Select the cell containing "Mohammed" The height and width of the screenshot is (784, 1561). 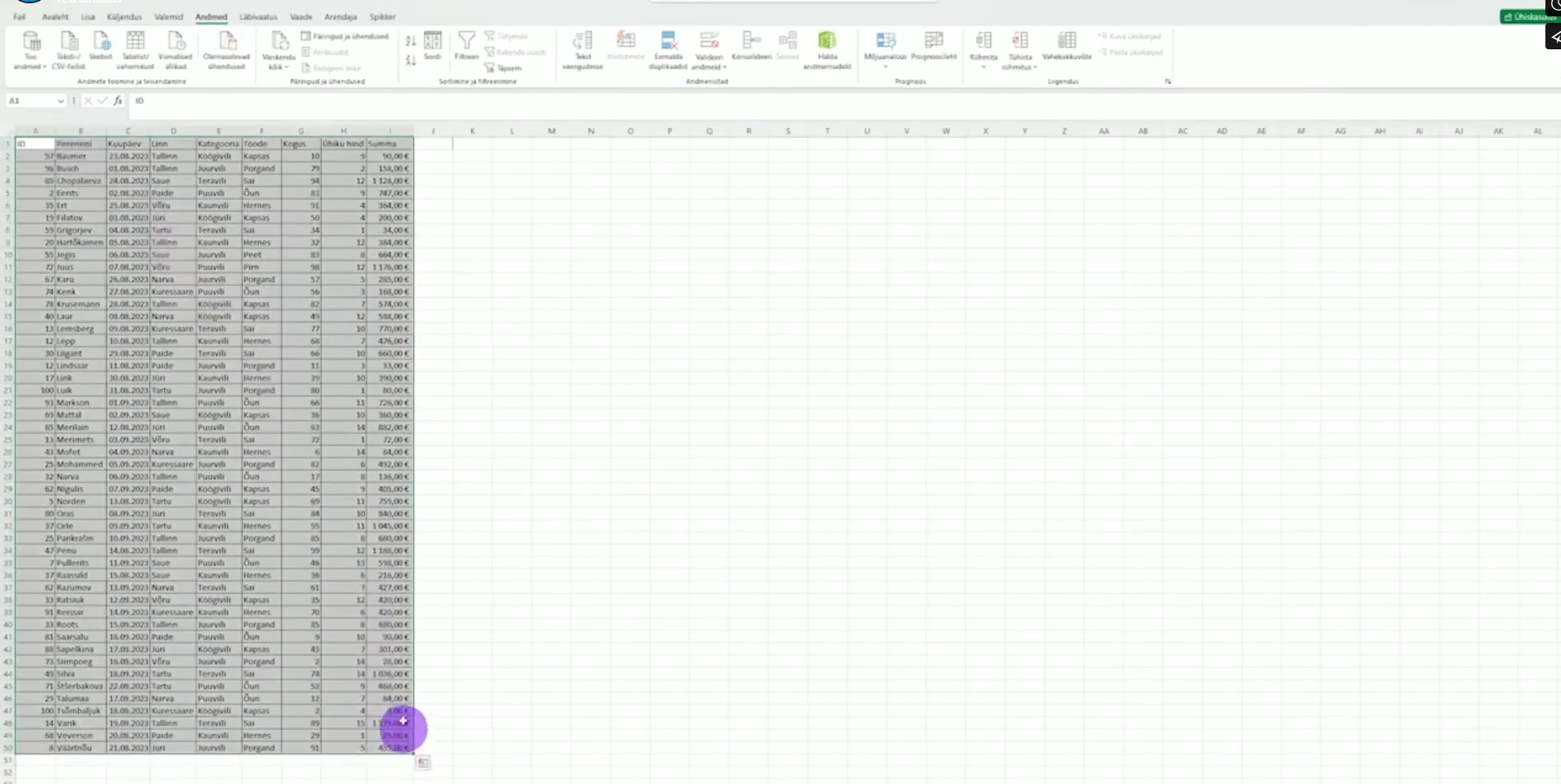pyautogui.click(x=81, y=464)
